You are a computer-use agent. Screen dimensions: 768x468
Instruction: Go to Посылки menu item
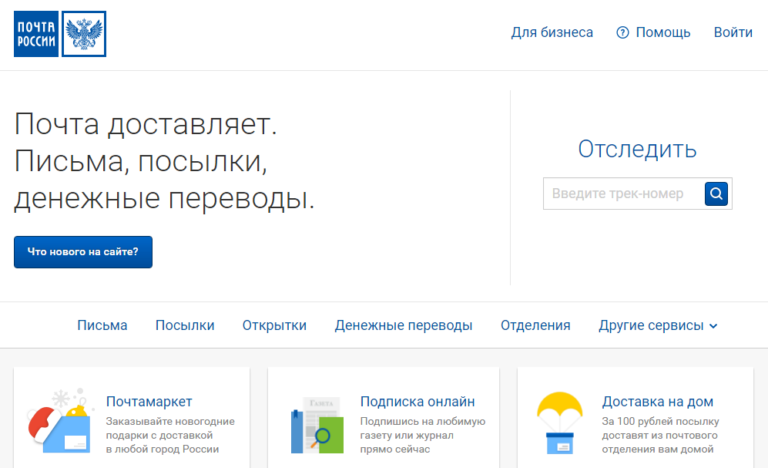point(185,325)
